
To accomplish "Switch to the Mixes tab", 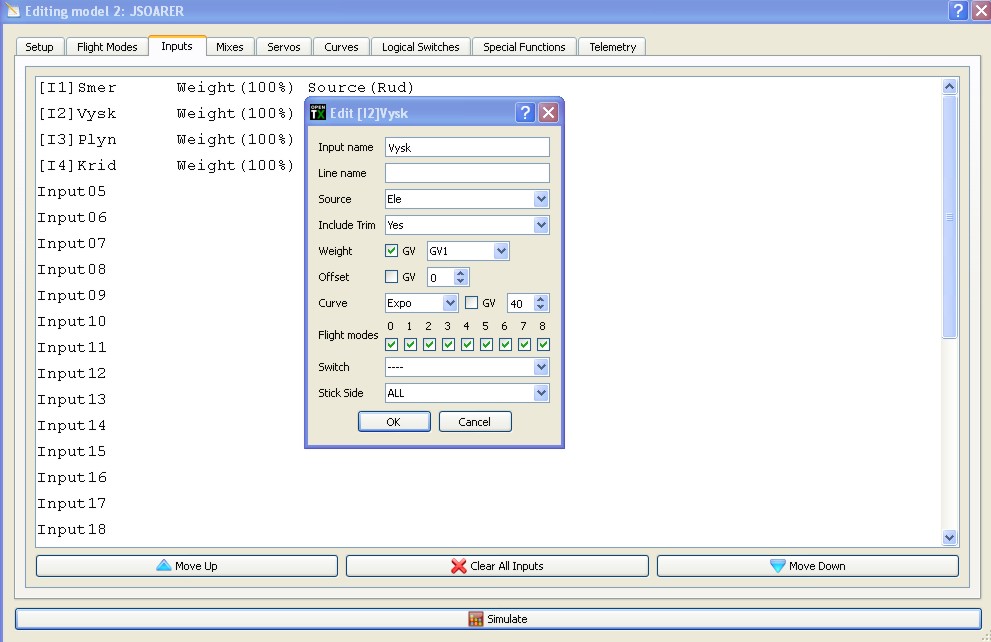I will (229, 47).
